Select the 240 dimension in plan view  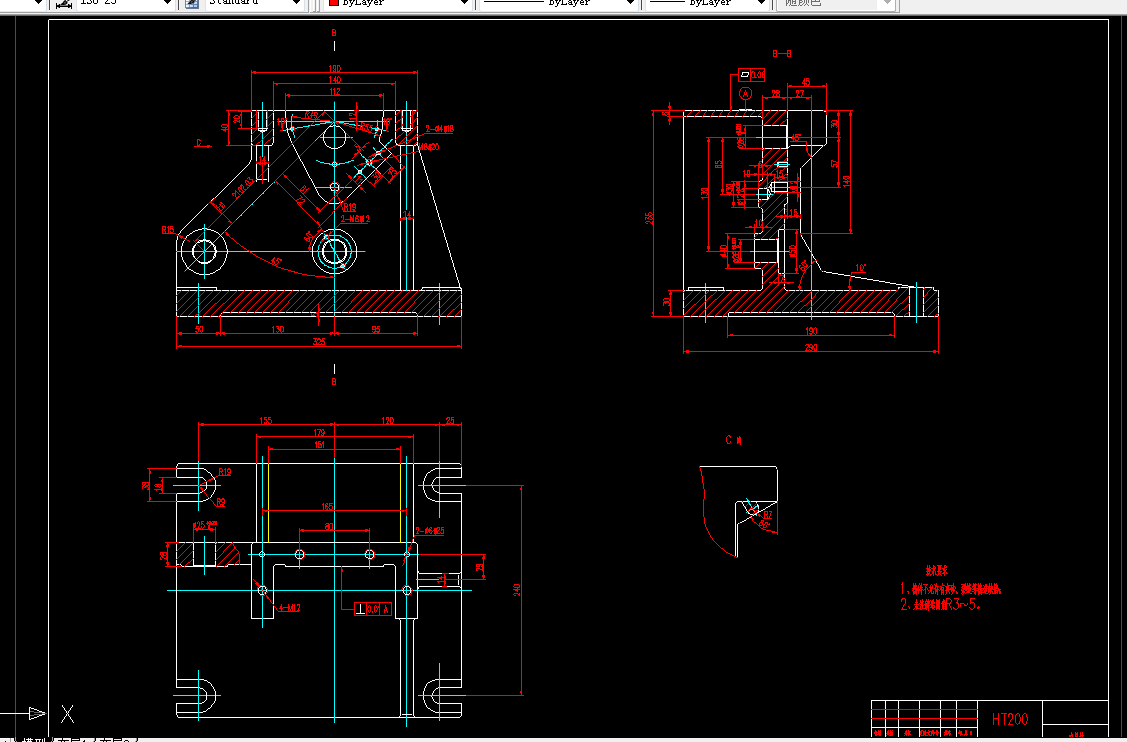coord(517,590)
